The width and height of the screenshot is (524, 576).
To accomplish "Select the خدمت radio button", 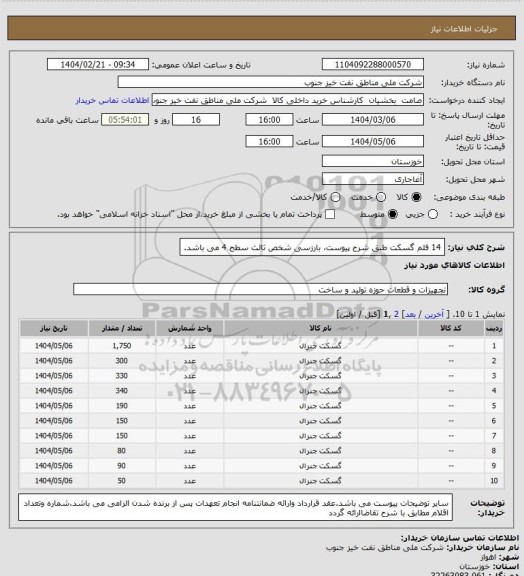I will (381, 197).
